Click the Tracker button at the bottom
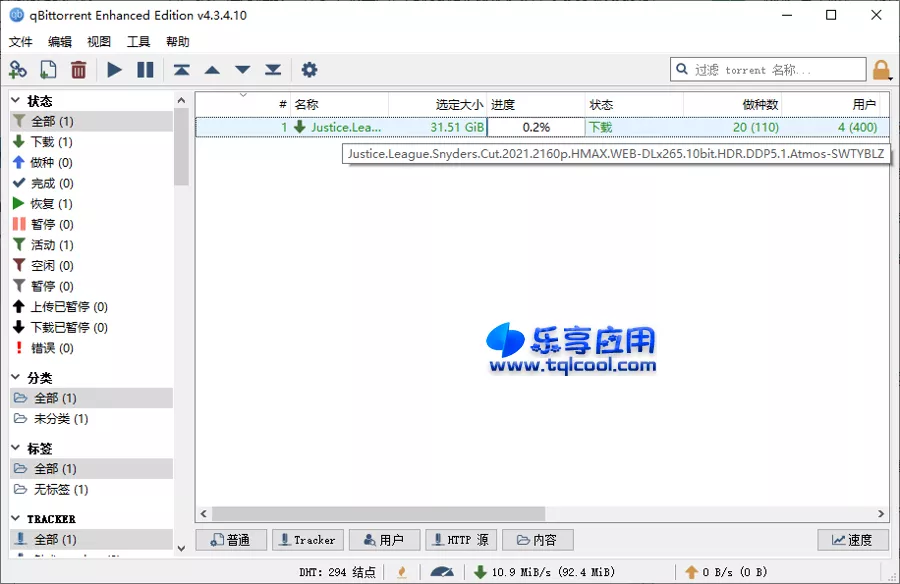The height and width of the screenshot is (584, 900). coord(307,539)
